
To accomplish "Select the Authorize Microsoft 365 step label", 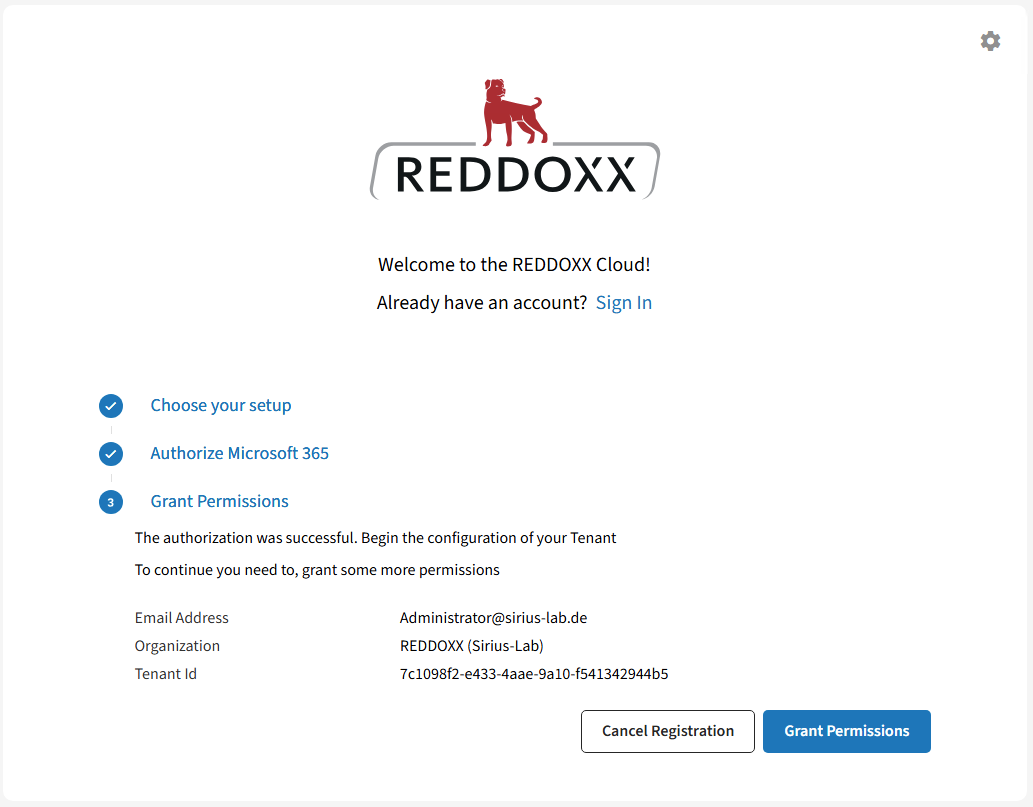I will point(239,454).
